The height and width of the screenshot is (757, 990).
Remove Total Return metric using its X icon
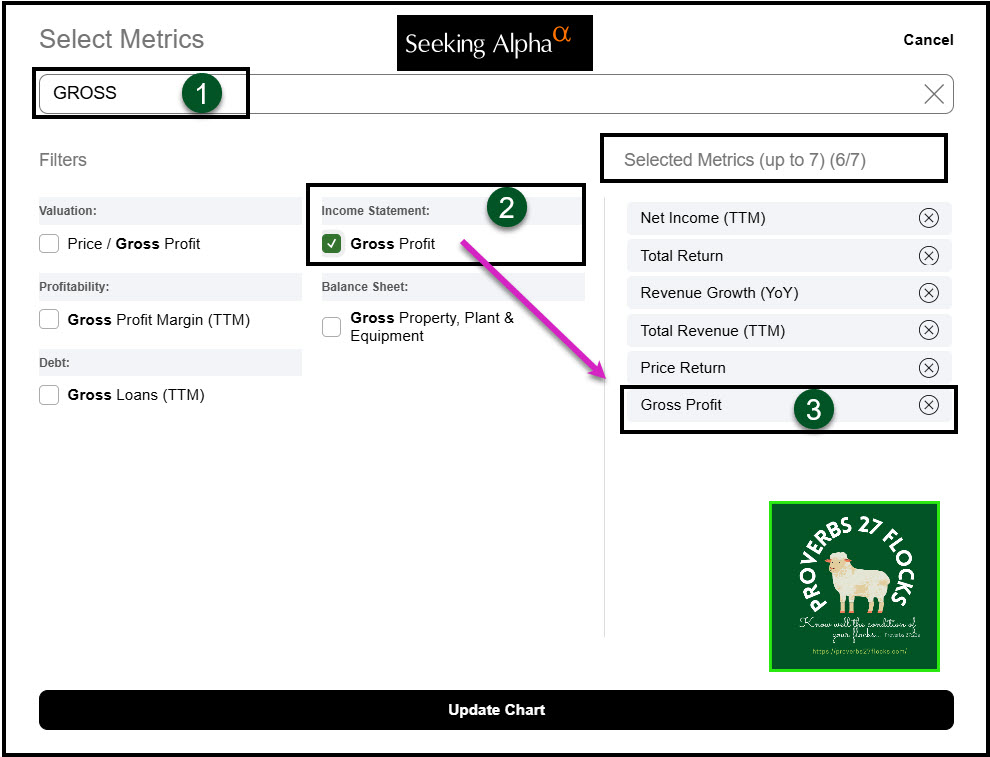coord(928,256)
